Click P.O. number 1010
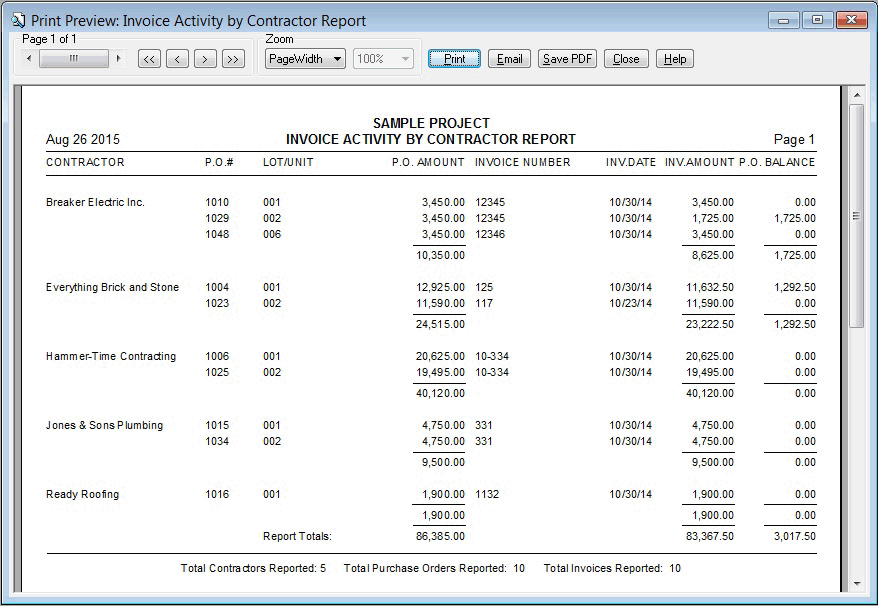Screen dimensions: 878x606 [x=217, y=202]
